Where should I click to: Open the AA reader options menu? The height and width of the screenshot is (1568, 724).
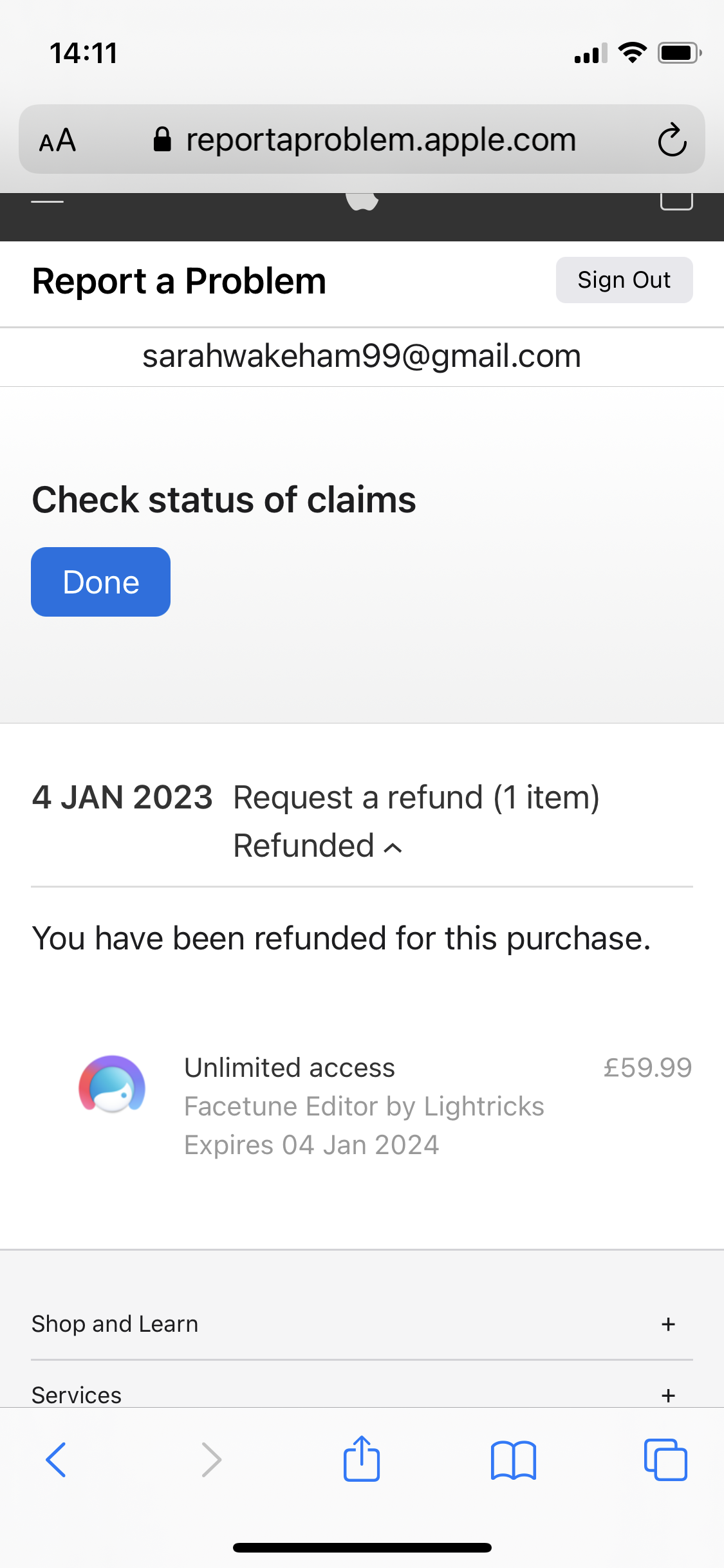(58, 140)
